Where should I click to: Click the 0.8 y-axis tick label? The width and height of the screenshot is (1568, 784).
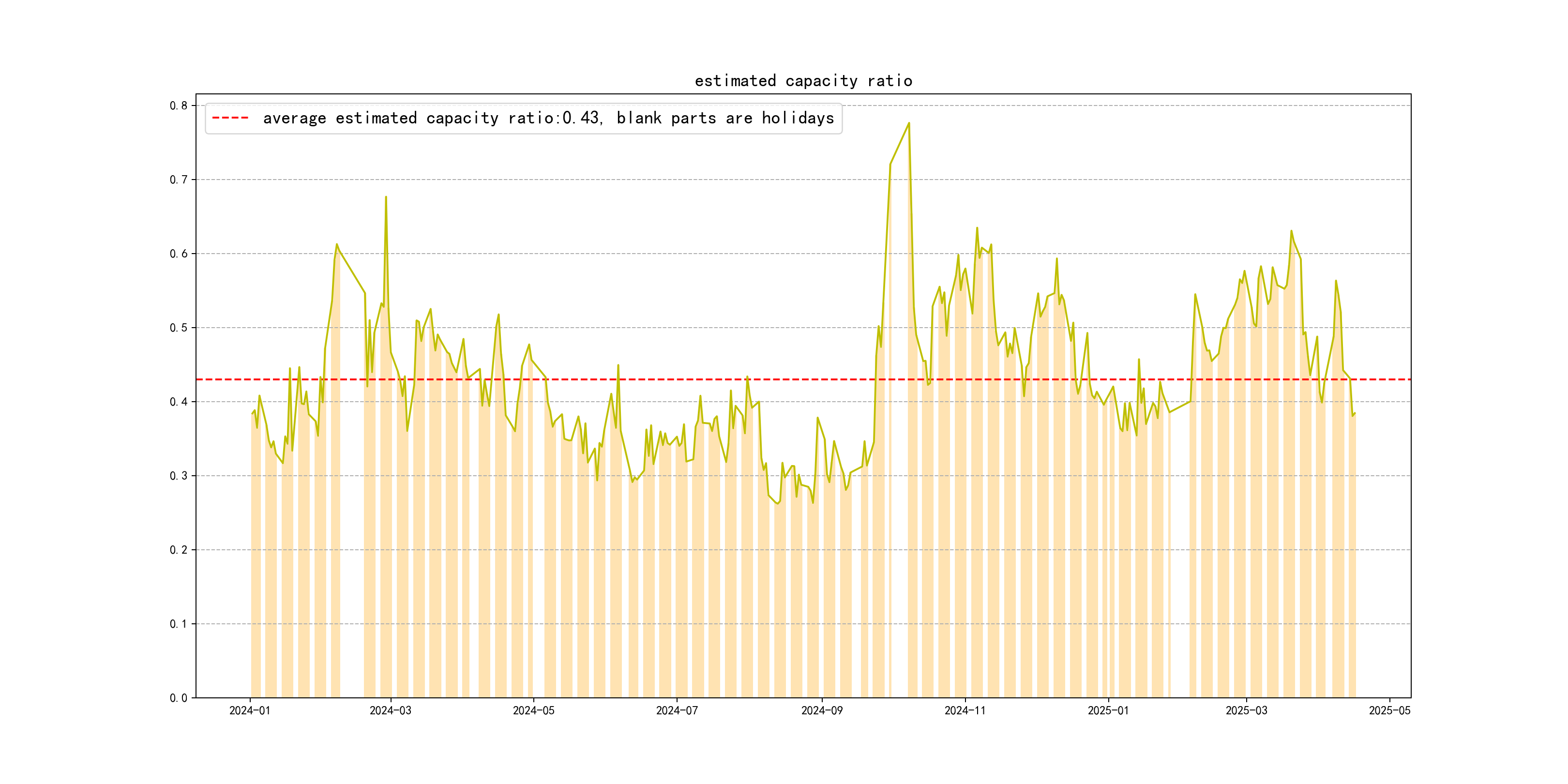pyautogui.click(x=179, y=106)
